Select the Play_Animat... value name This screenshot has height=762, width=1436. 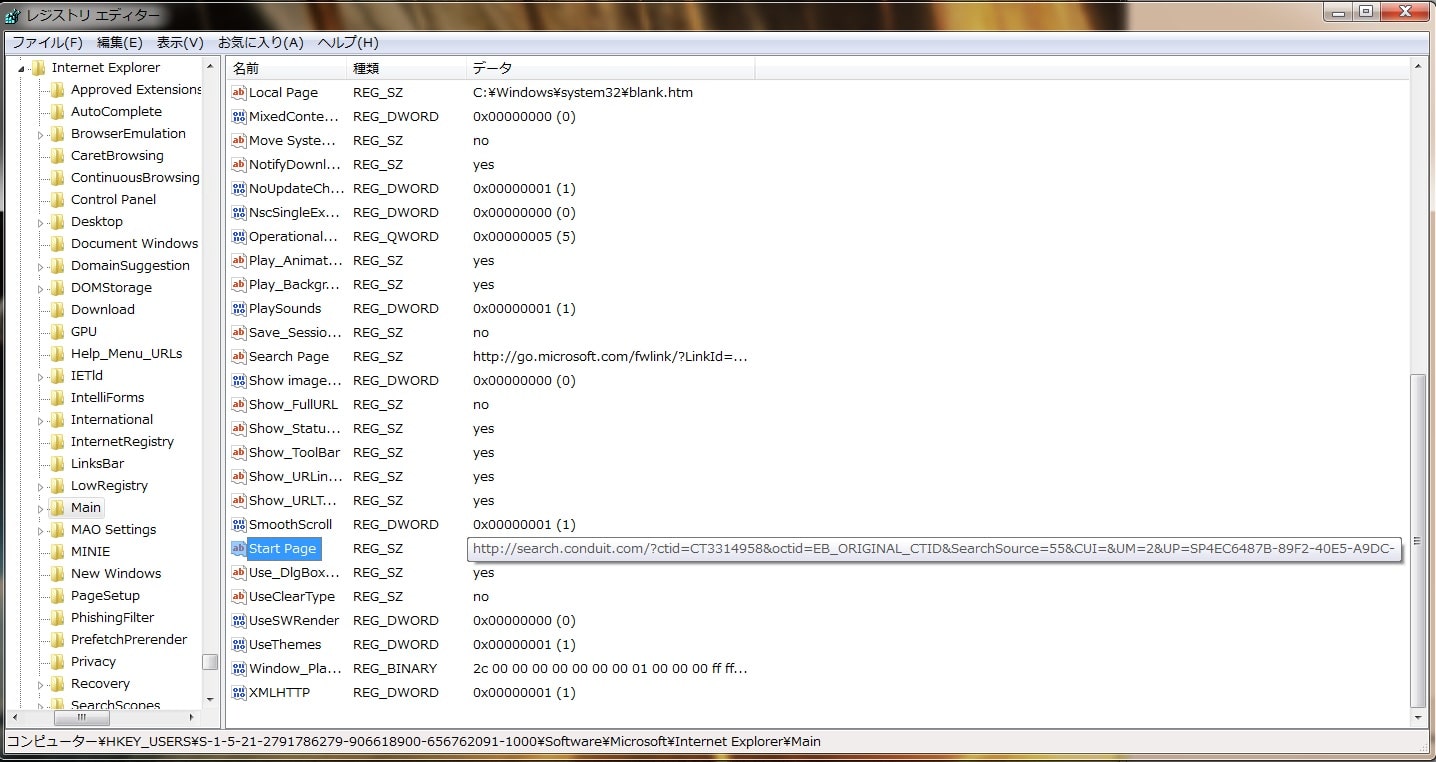(295, 260)
